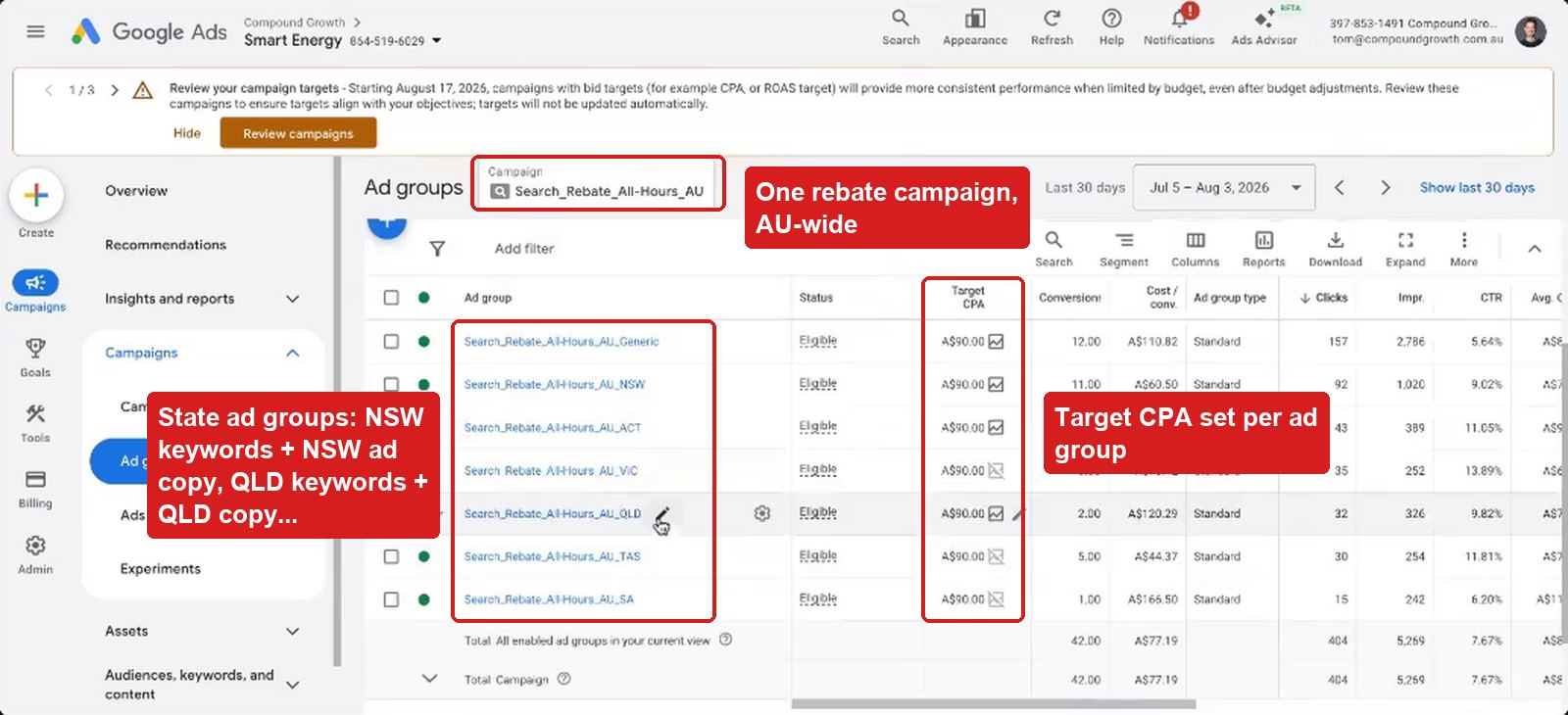1568x715 pixels.
Task: Open Recommendations page
Action: pyautogui.click(x=166, y=245)
